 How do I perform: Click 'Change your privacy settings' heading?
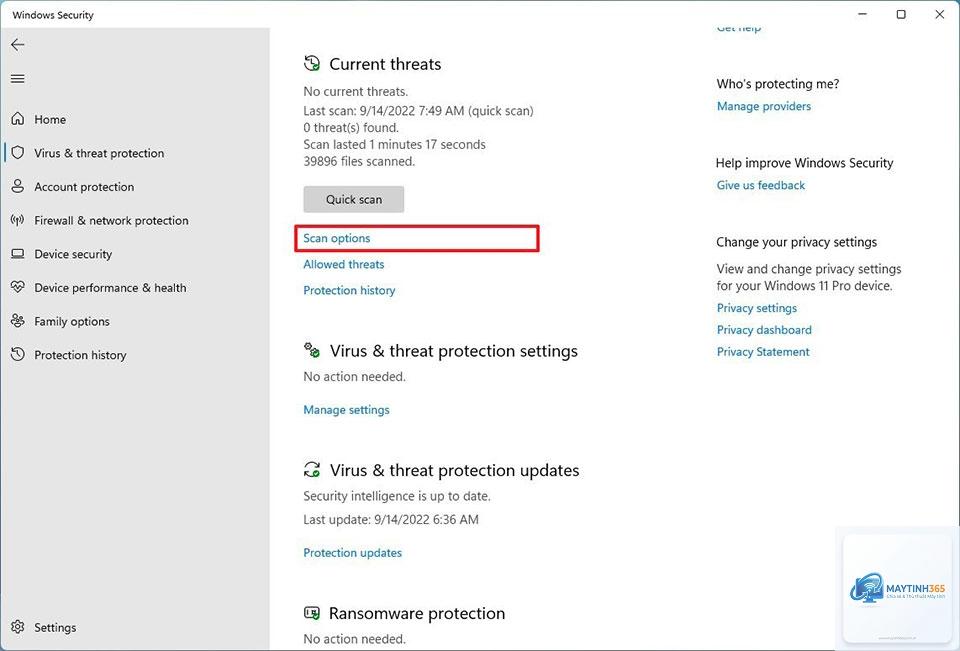(797, 242)
